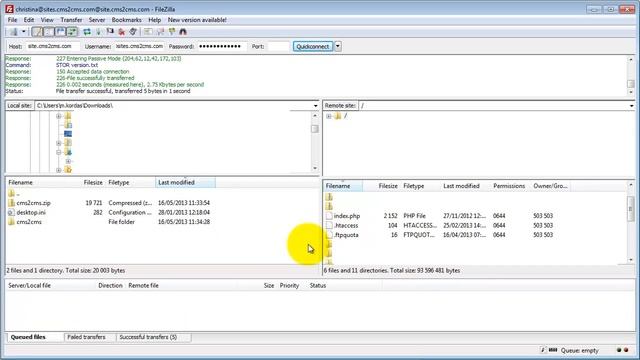Image resolution: width=640 pixels, height=360 pixels.
Task: Open the directory listing filters dialog
Action: pos(148,32)
